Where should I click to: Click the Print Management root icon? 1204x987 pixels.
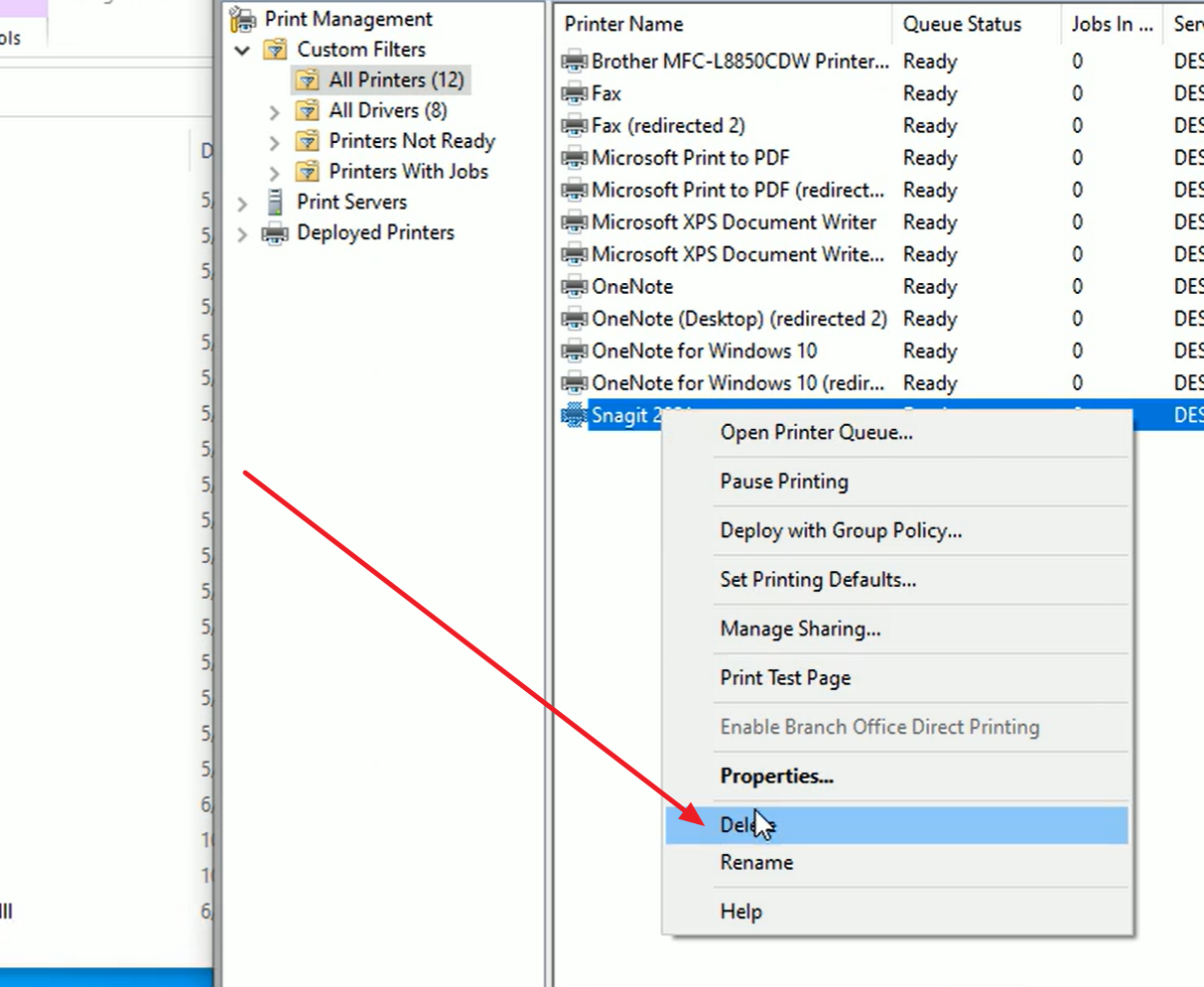(243, 19)
